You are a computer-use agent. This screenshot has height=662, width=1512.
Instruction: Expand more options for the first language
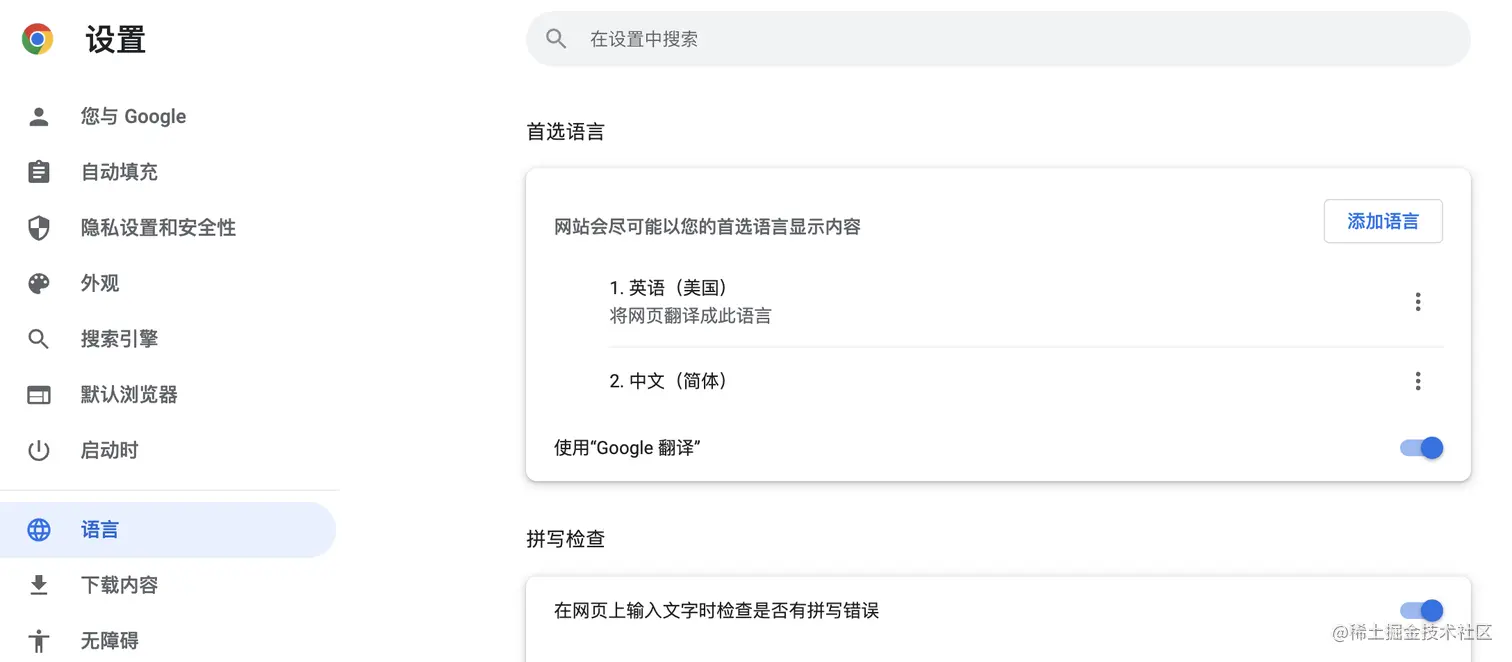(x=1417, y=301)
